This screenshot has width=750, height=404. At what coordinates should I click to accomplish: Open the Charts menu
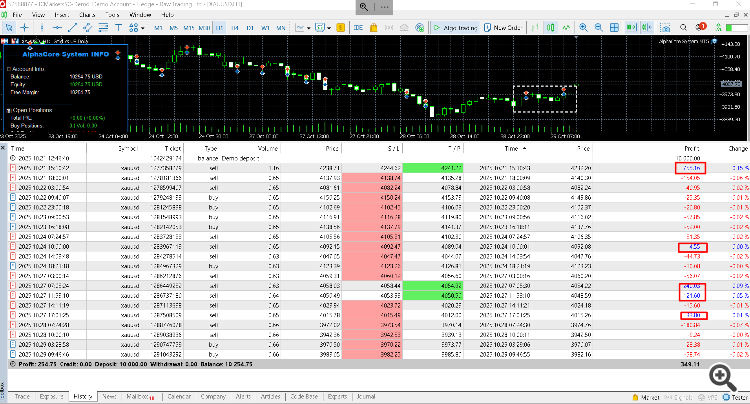point(89,17)
